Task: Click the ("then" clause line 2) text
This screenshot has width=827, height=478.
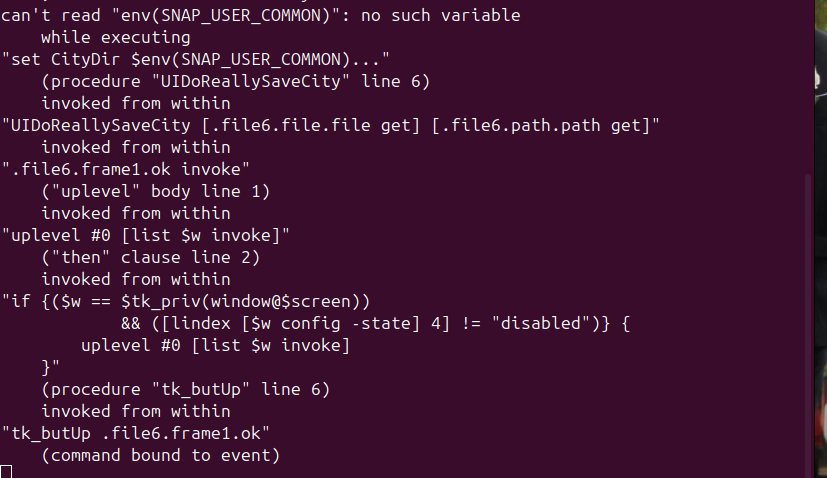Action: click(150, 257)
